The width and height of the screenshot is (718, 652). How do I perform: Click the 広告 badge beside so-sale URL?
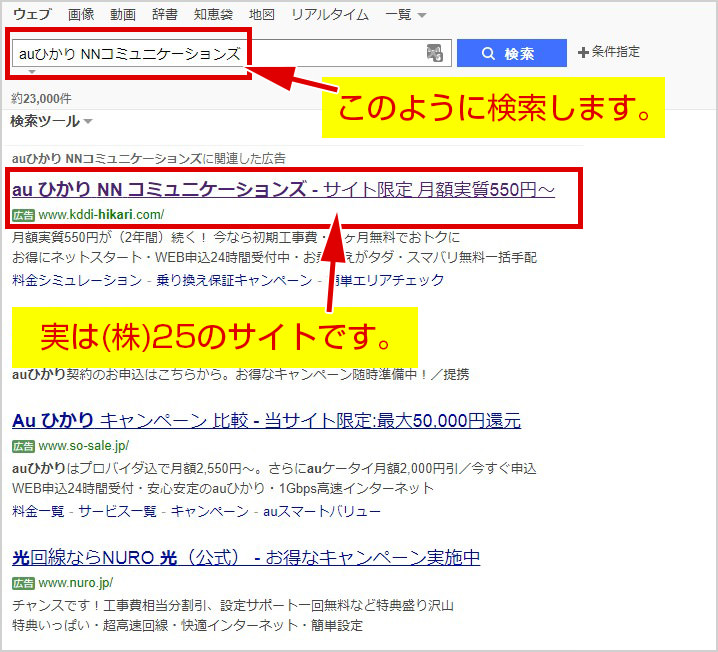[23, 446]
